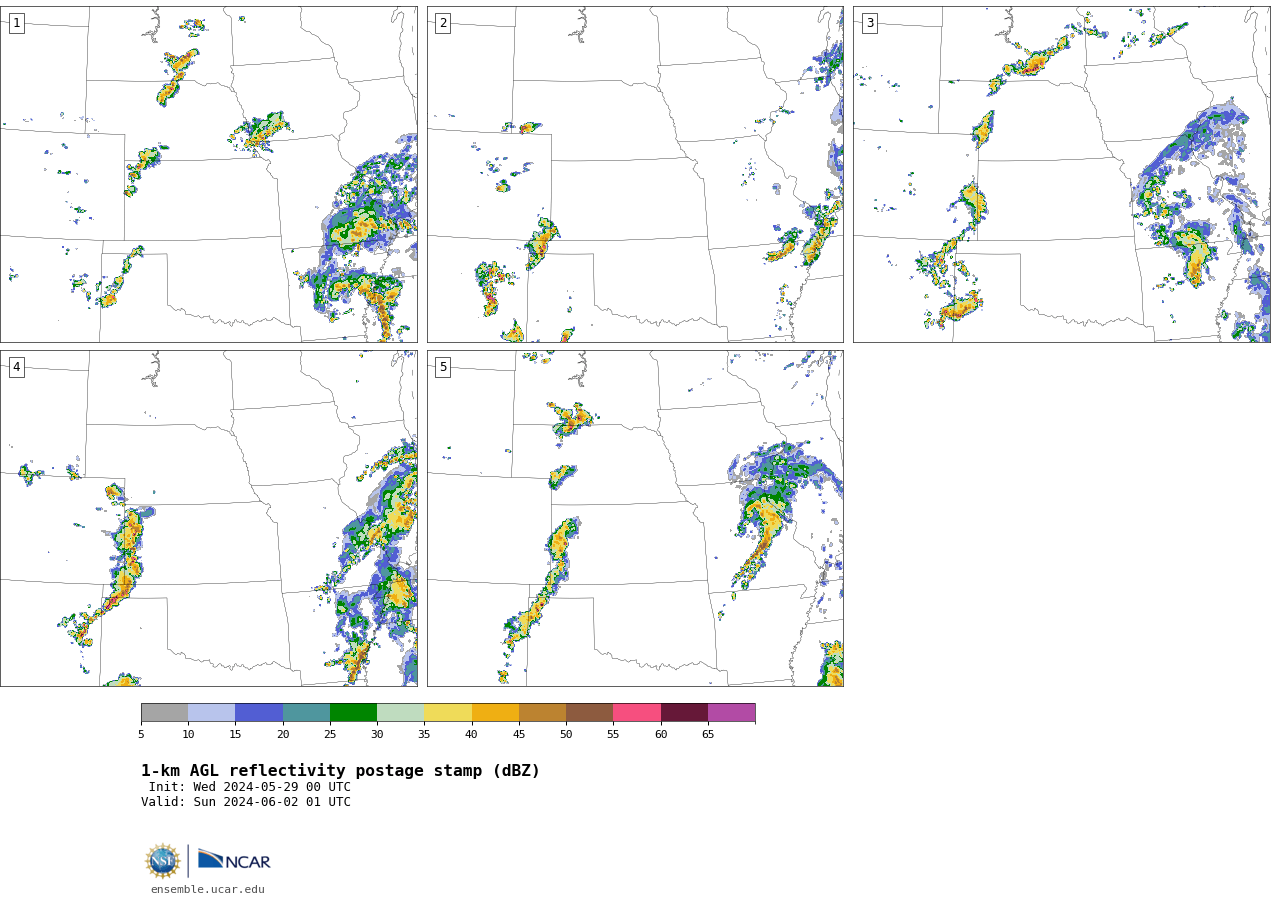Image resolution: width=1280 pixels, height=901 pixels.
Task: Click the colorbar tick label '65'
Action: click(x=708, y=735)
